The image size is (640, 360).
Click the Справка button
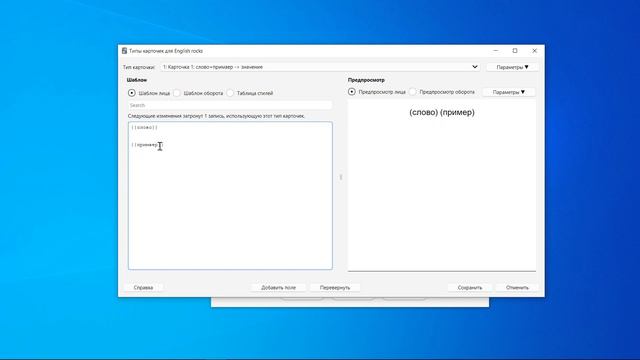coord(143,288)
